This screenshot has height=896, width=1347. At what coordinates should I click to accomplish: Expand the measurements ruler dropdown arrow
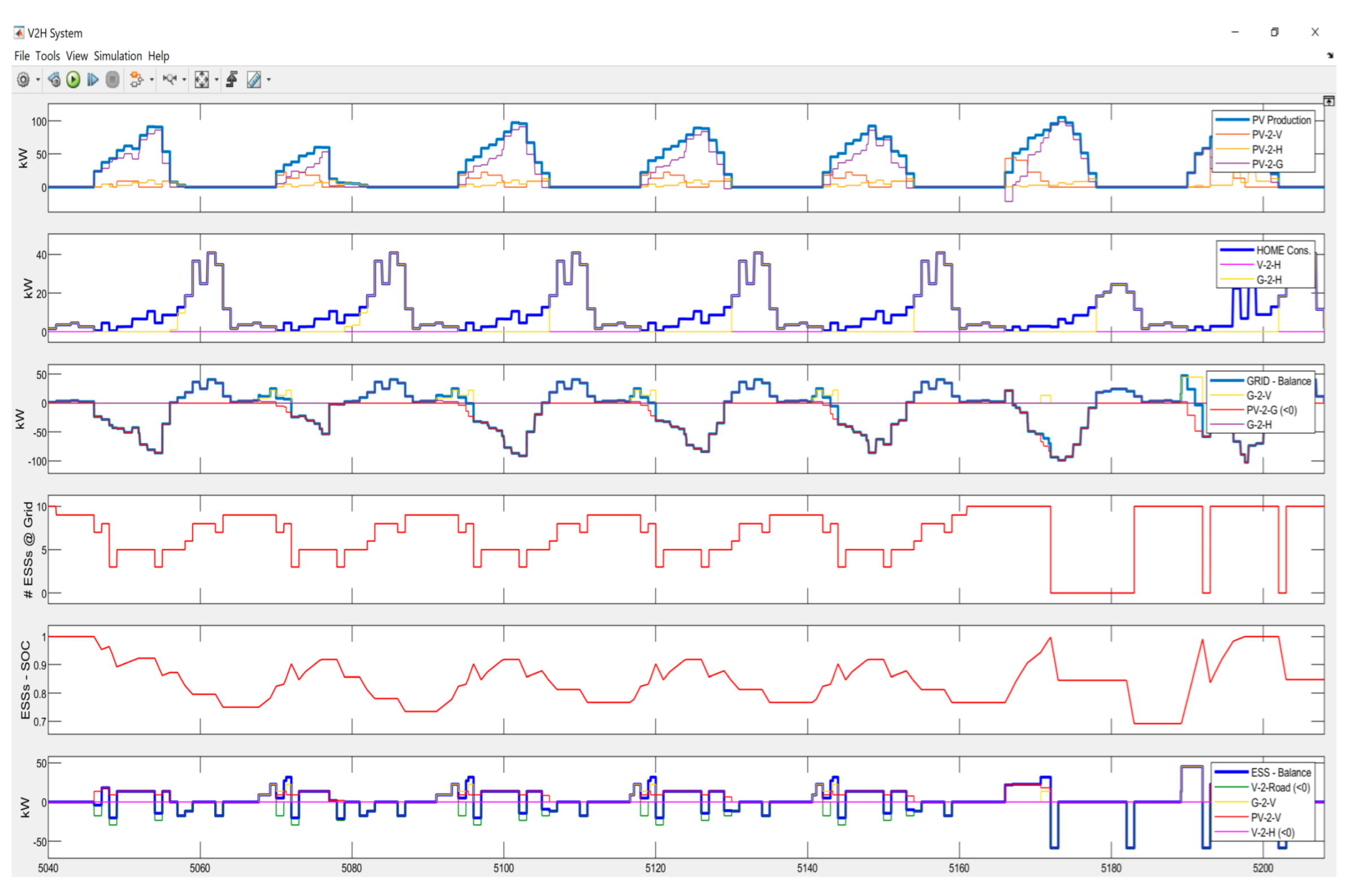(x=268, y=80)
